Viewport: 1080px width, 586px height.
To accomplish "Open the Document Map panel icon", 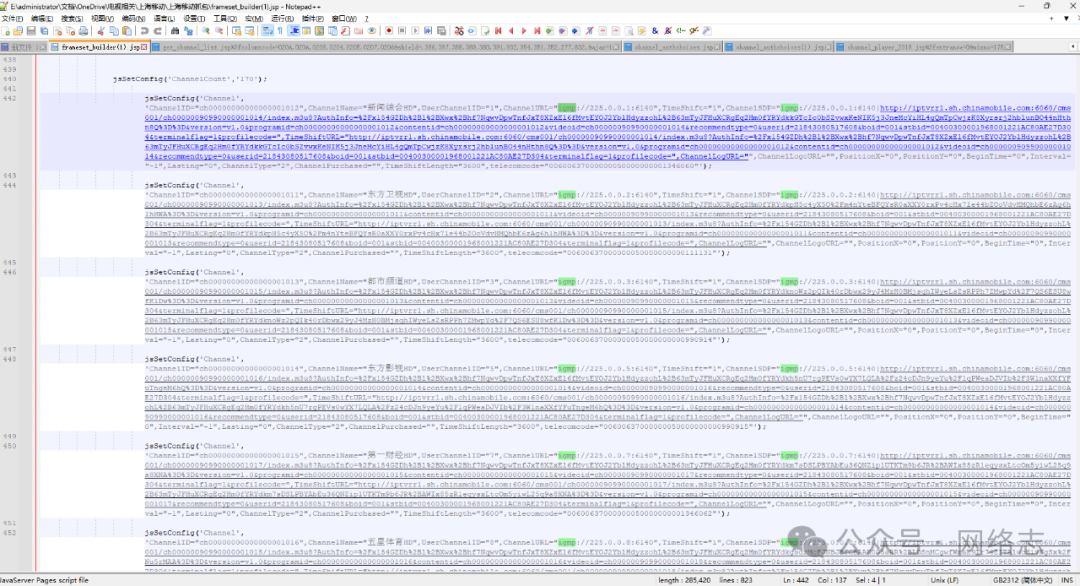I will click(320, 31).
